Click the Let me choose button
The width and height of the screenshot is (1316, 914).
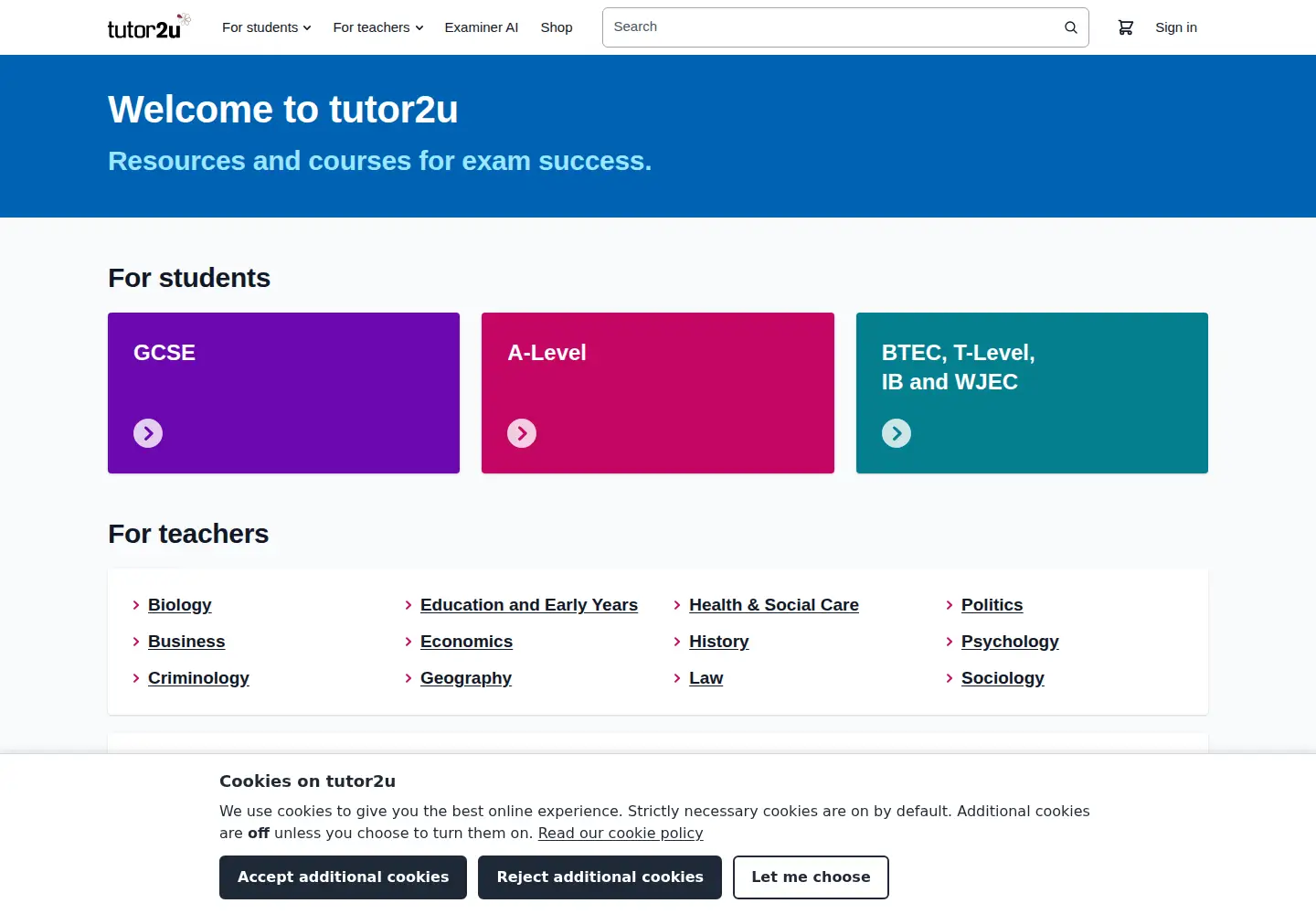(811, 877)
